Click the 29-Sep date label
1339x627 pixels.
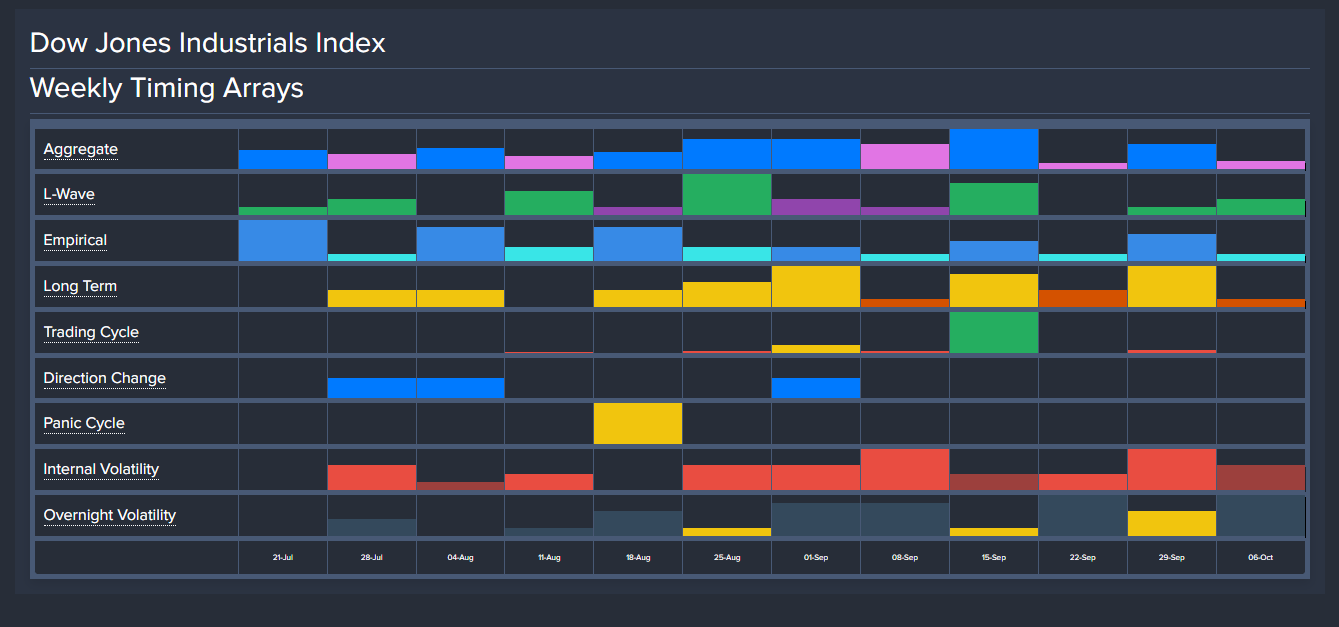[1172, 557]
